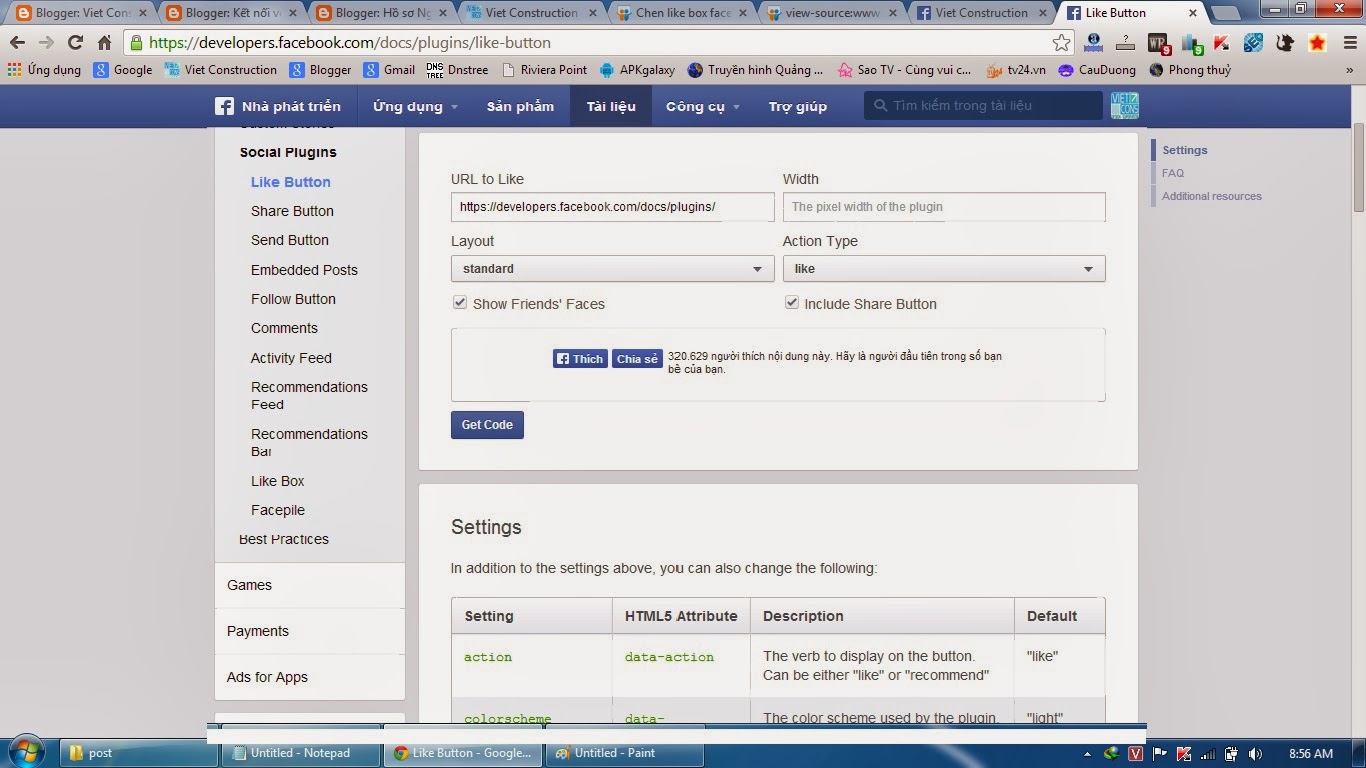Viewport: 1366px width, 768px height.
Task: Open the Phong thuỷ bookmark
Action: 1190,70
